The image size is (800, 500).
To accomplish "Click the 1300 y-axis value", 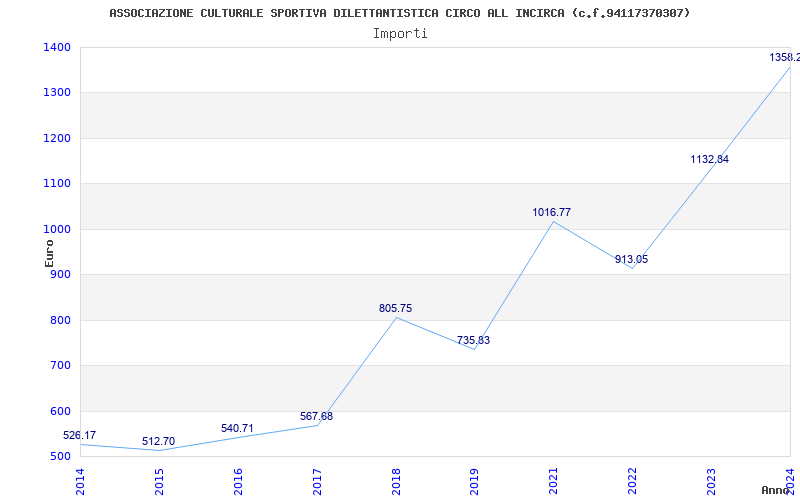I will point(57,93).
